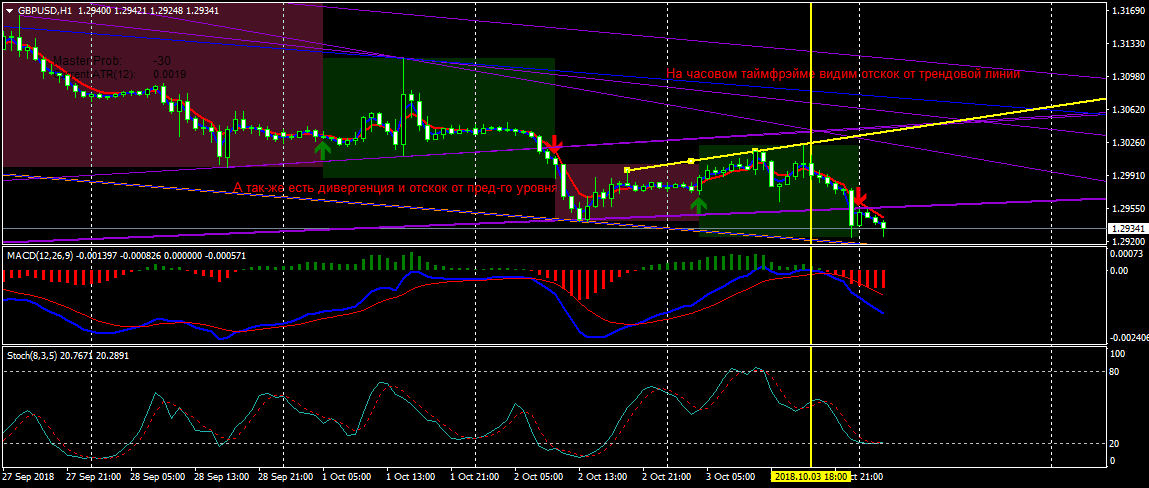Click the 1.29910 price scale label
1149x488 pixels.
tap(1127, 176)
